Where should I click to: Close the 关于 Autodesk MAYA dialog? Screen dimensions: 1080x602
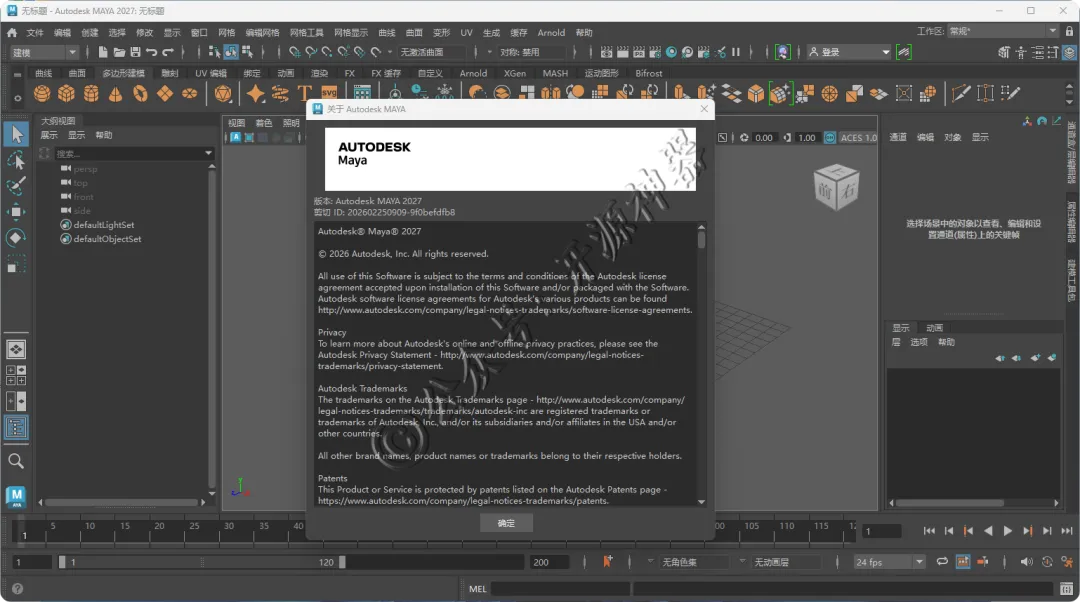704,109
